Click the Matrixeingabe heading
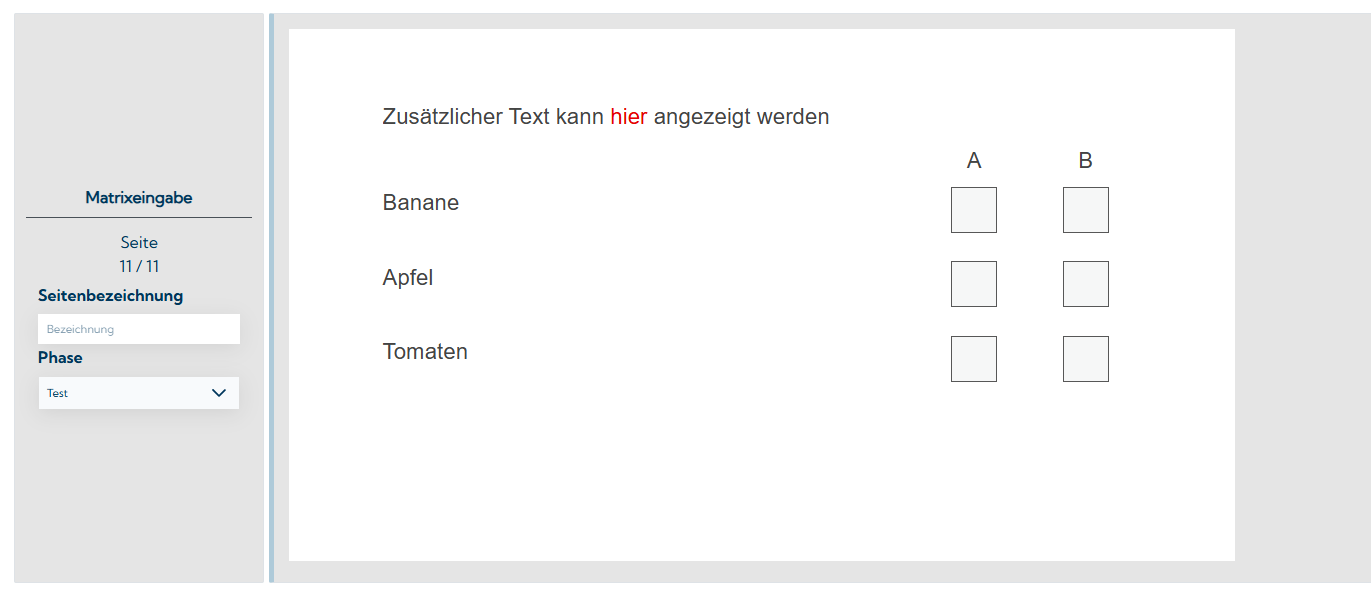The image size is (1371, 594). coord(139,198)
